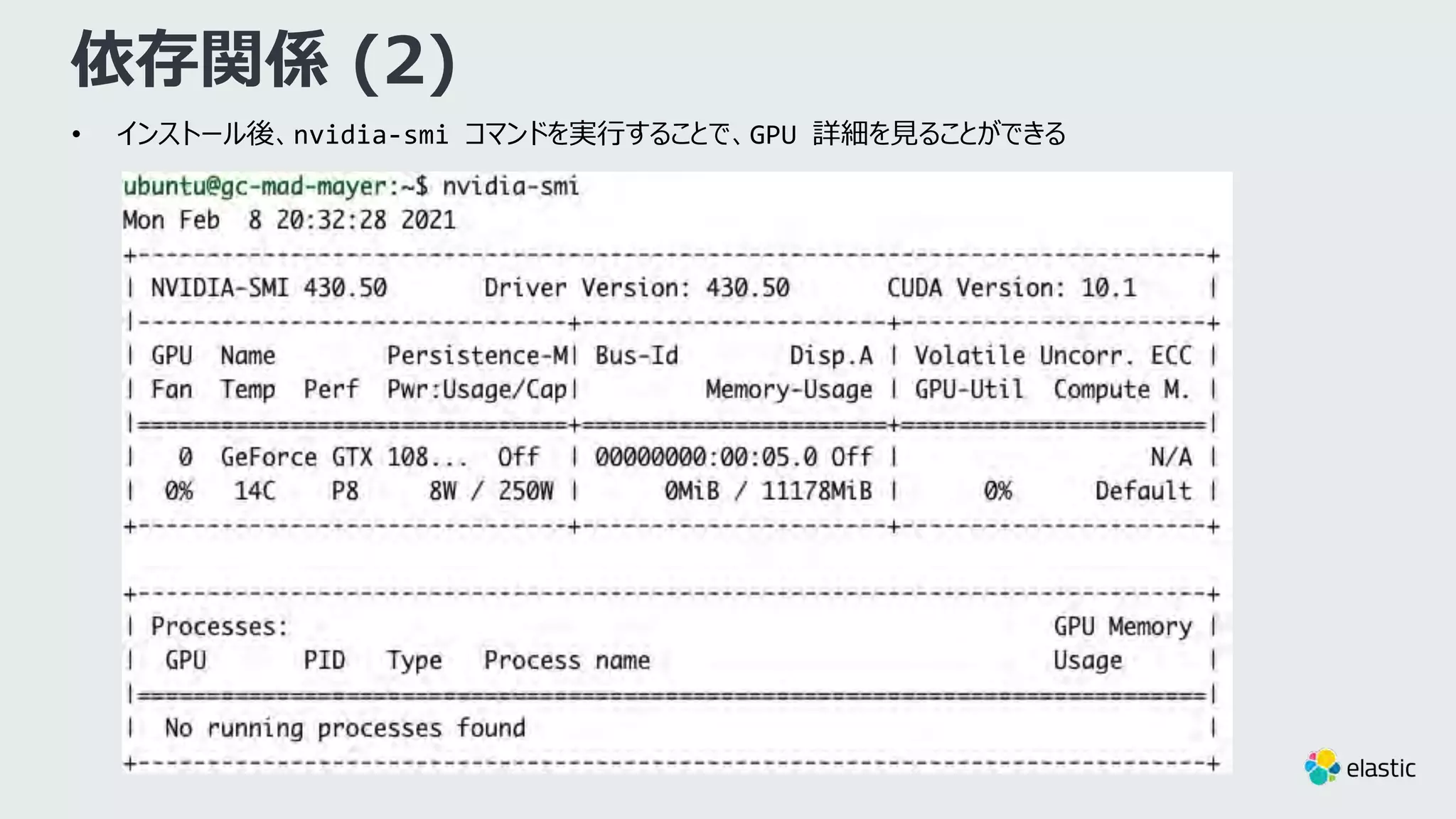The height and width of the screenshot is (819, 1456).
Task: Click the GeForce GTX 108... GPU name
Action: 344,457
